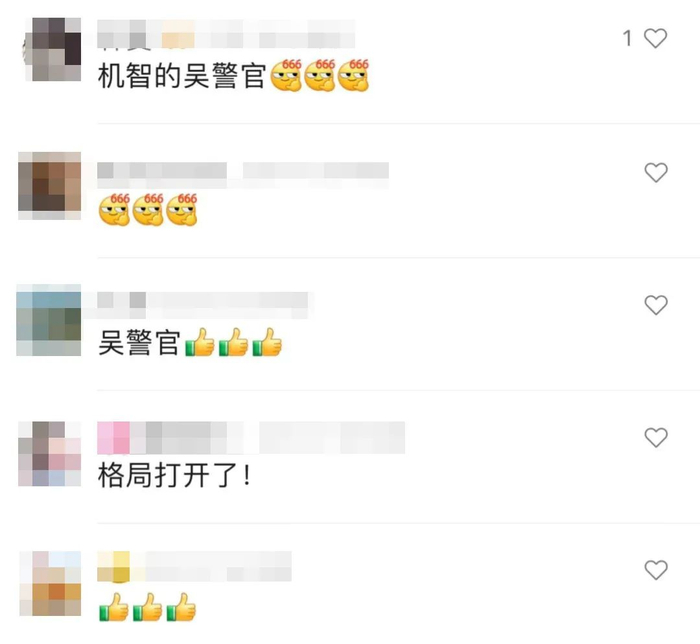The width and height of the screenshot is (700, 644).
Task: Like the 666-emoji-only comment
Action: (x=656, y=172)
